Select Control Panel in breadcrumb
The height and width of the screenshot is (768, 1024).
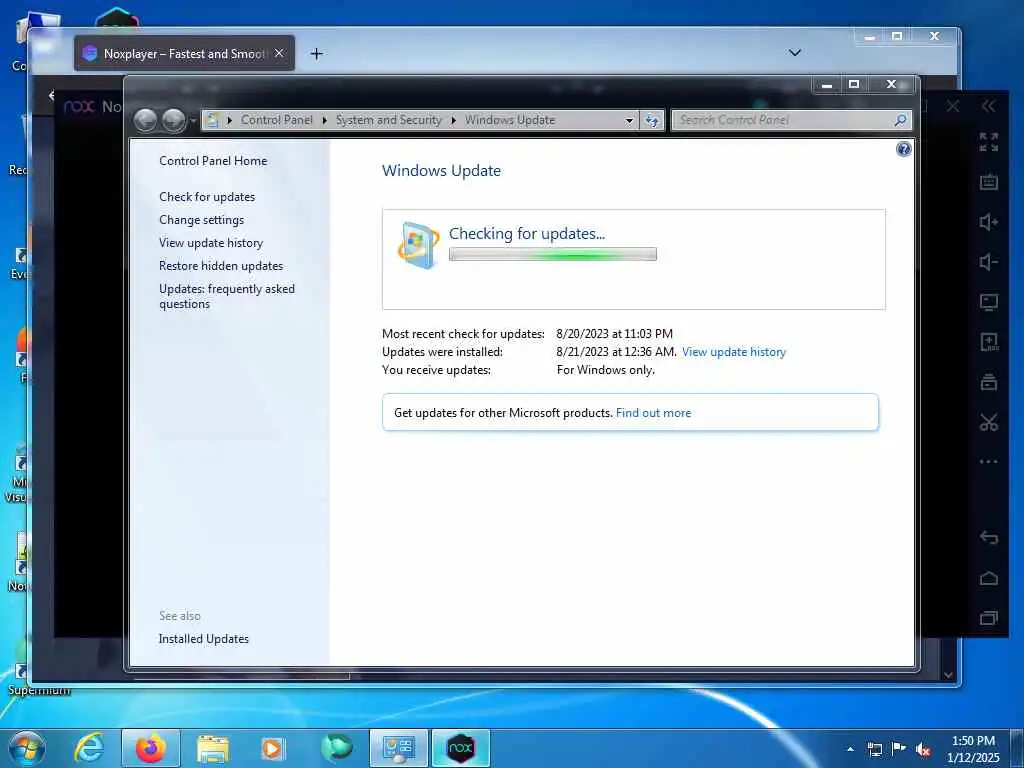(x=276, y=120)
